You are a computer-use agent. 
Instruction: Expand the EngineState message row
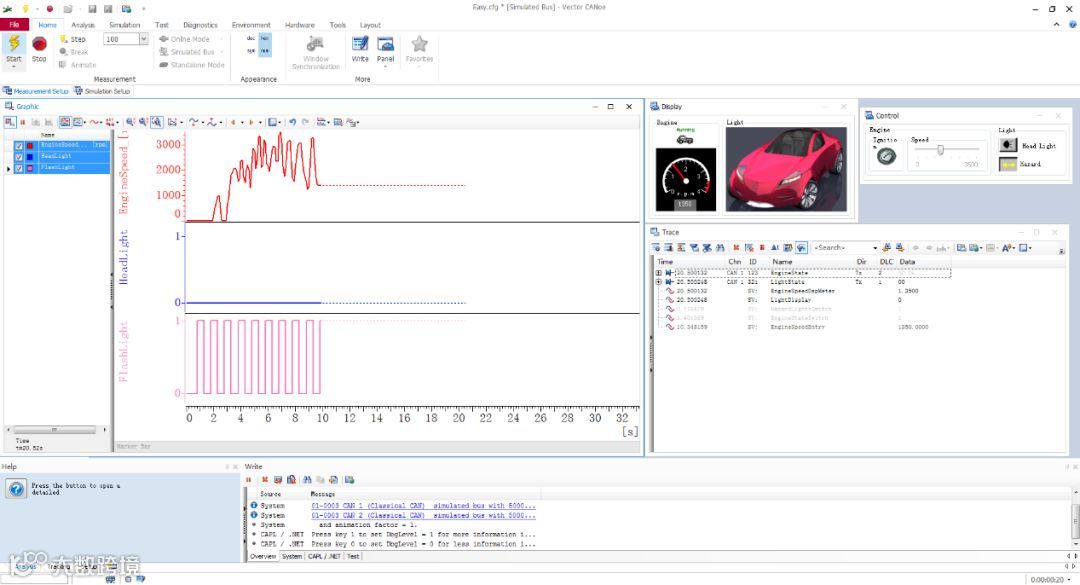click(x=658, y=272)
